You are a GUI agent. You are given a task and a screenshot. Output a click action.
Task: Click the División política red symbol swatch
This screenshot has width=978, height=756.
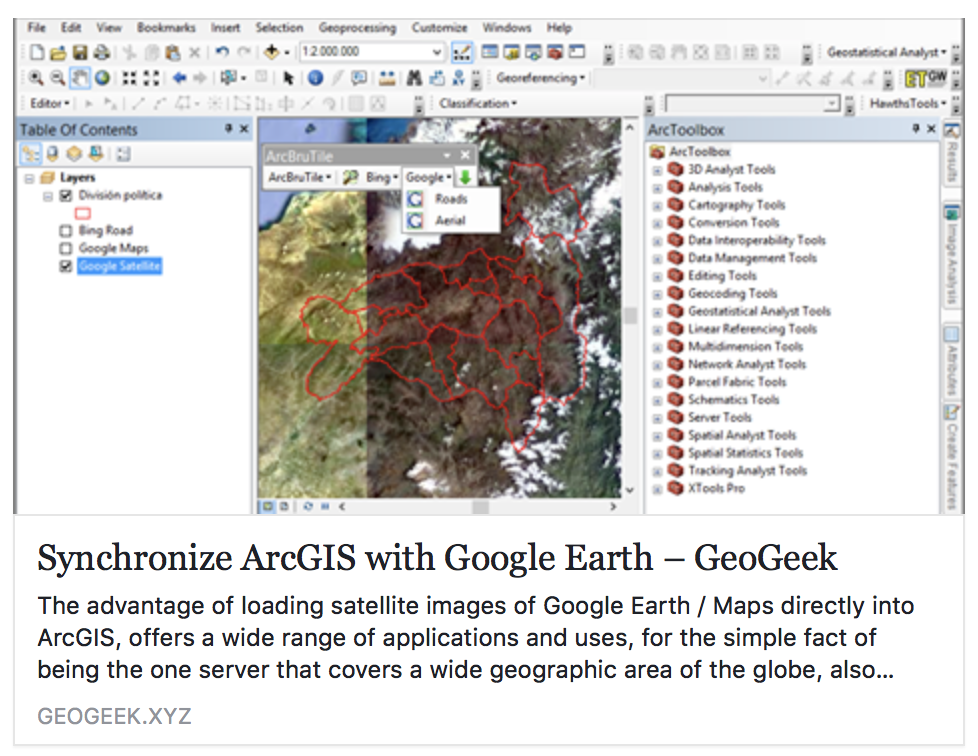[x=83, y=213]
